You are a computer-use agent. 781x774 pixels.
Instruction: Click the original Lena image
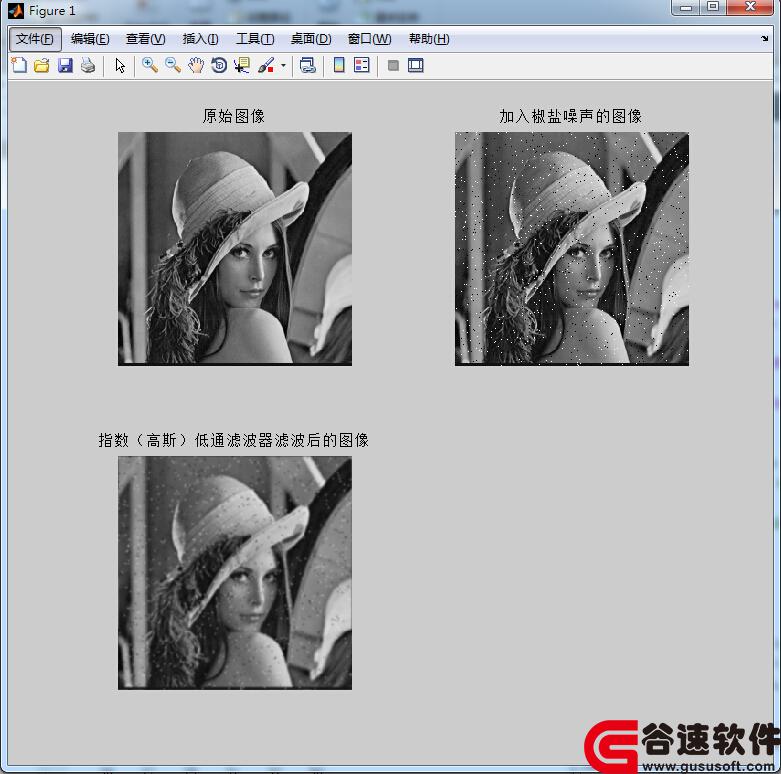235,249
